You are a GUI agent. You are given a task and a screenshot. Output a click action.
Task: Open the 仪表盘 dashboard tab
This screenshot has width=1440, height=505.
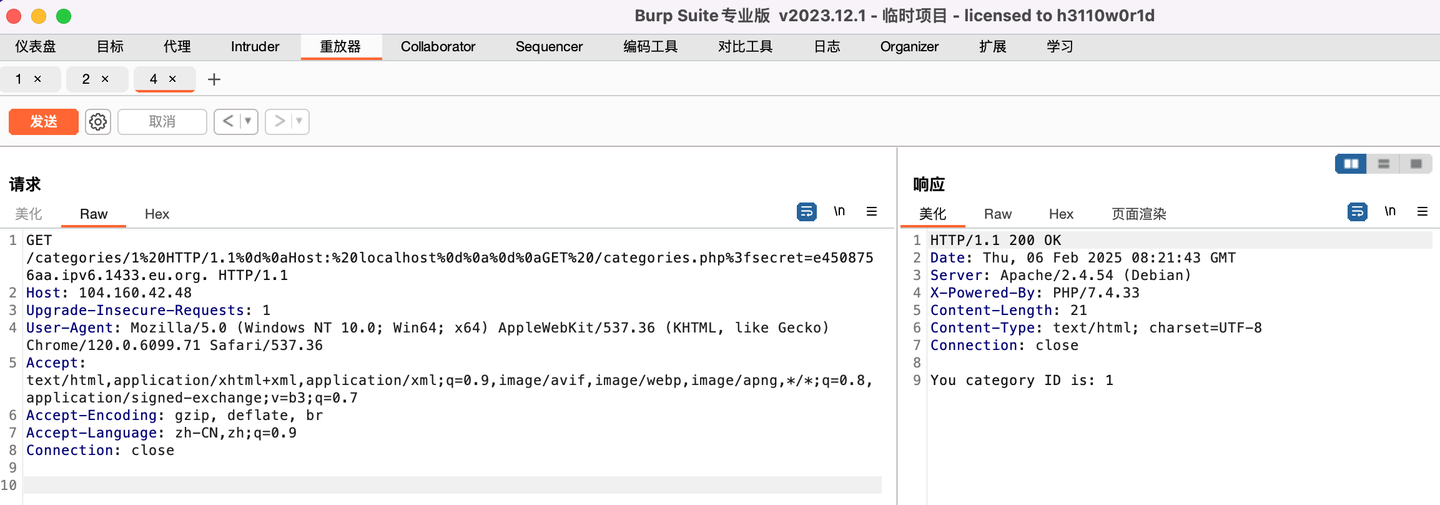[x=35, y=46]
